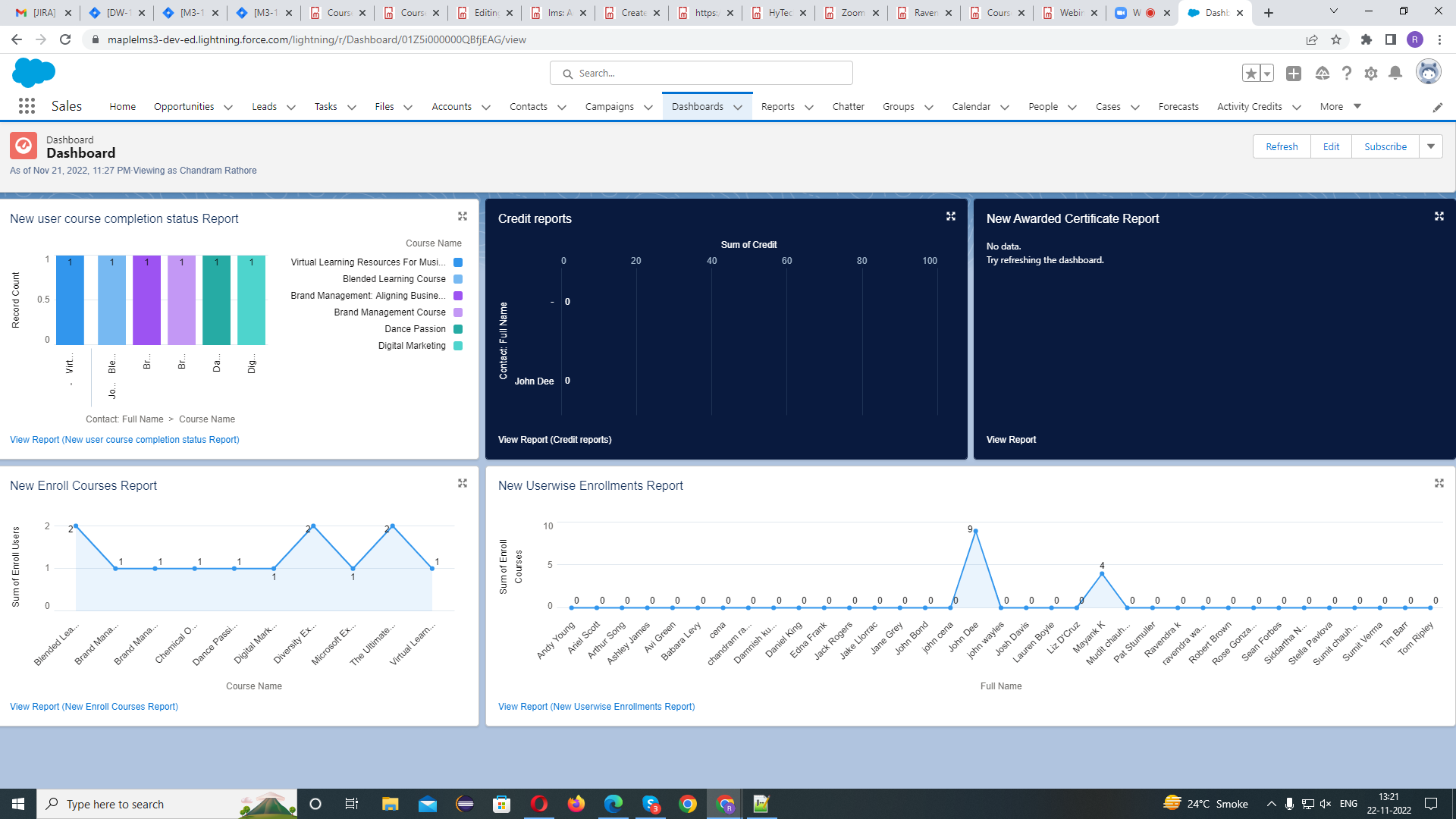The image size is (1456, 819).
Task: Open a new browser tab
Action: pos(1269,13)
